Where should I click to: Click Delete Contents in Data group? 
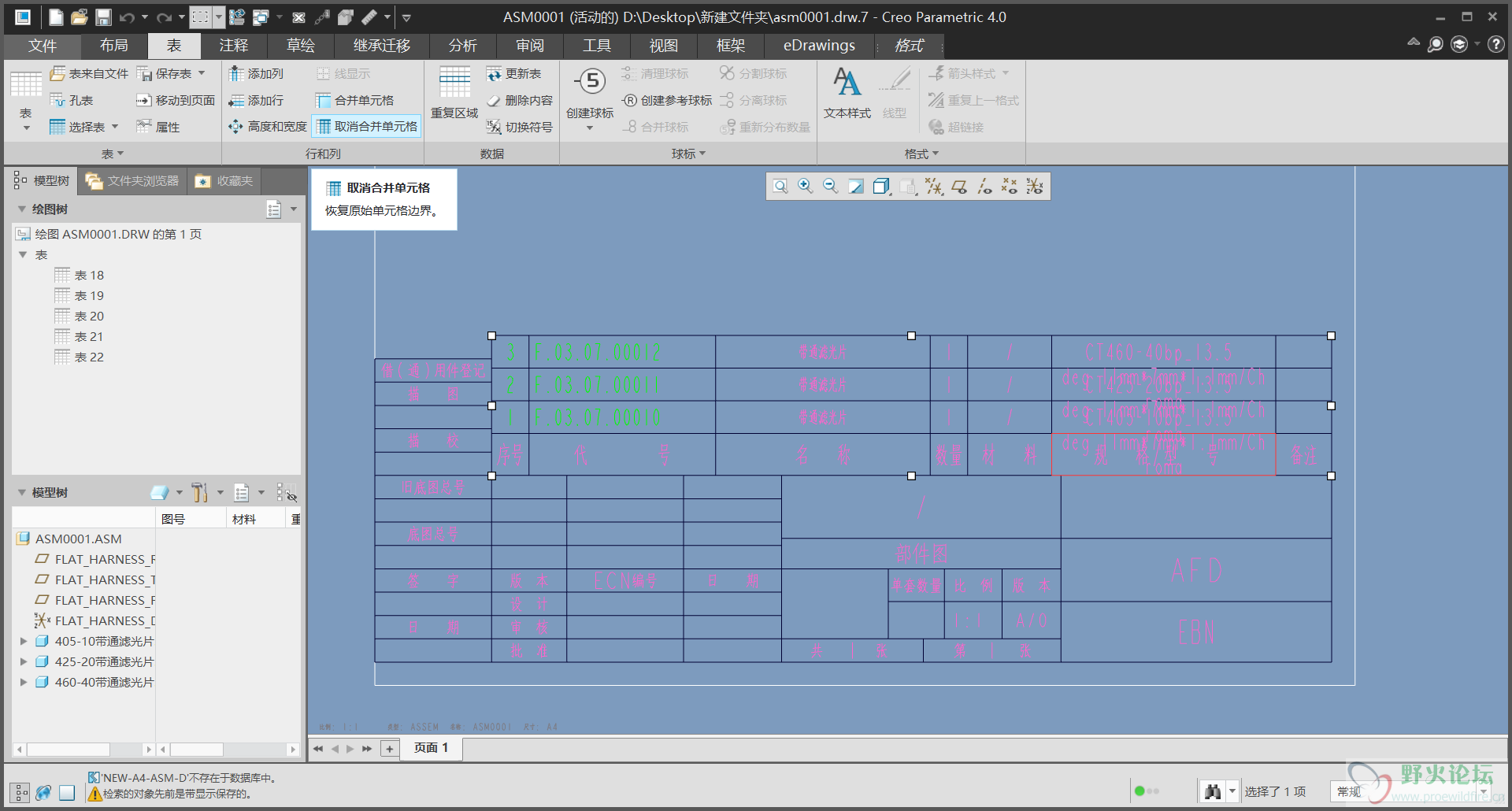[x=520, y=100]
